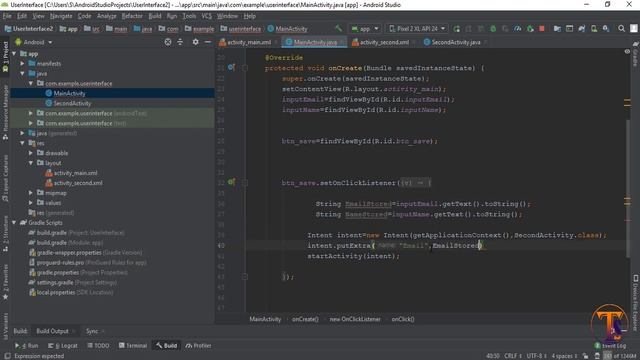Open Device File Explorer sidebar tab
Viewport: 640px width, 360px height.
635,302
